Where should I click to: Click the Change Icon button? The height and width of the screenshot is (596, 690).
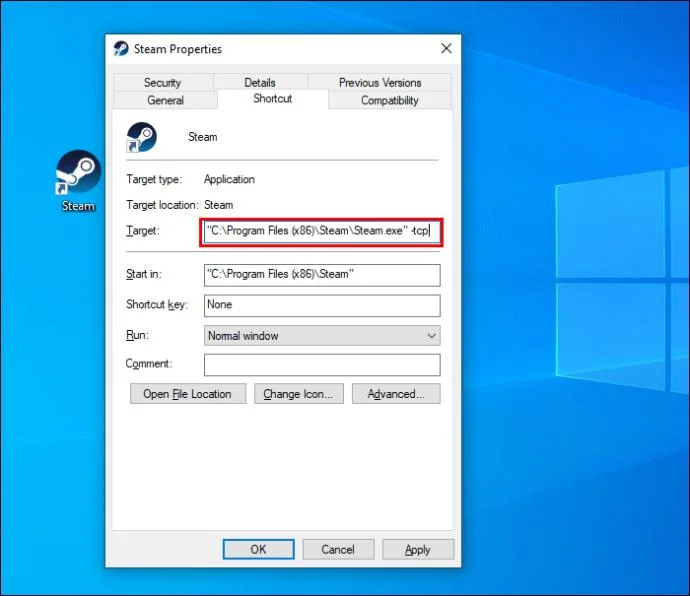coord(298,394)
